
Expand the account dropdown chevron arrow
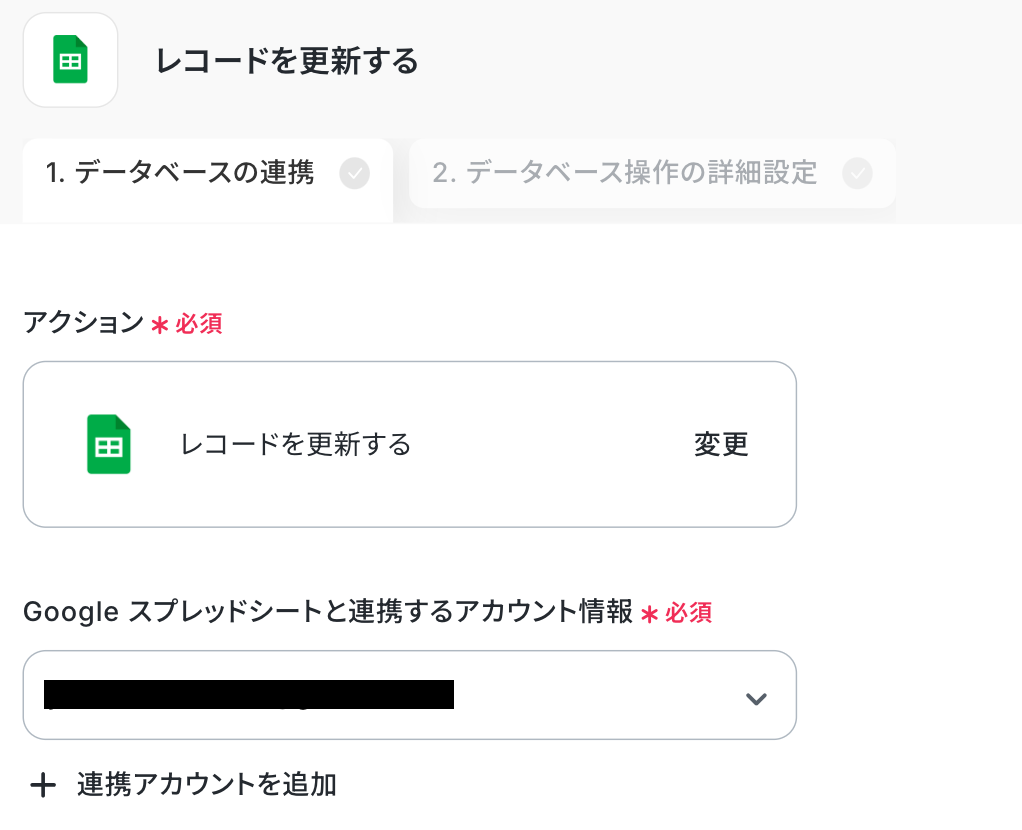[x=756, y=698]
